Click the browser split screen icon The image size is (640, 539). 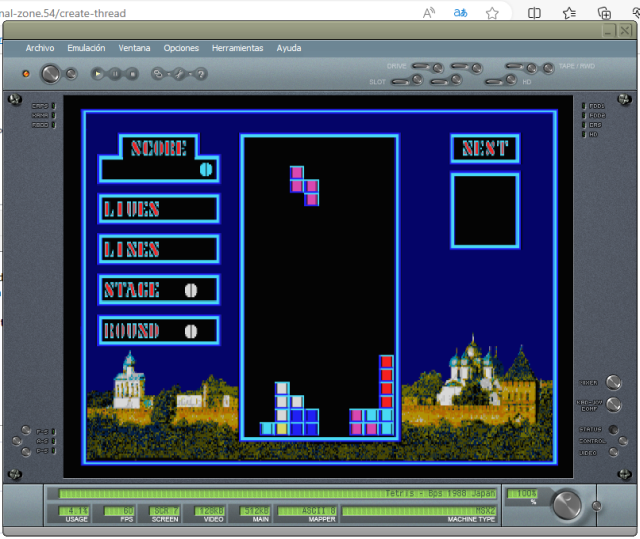pyautogui.click(x=534, y=13)
